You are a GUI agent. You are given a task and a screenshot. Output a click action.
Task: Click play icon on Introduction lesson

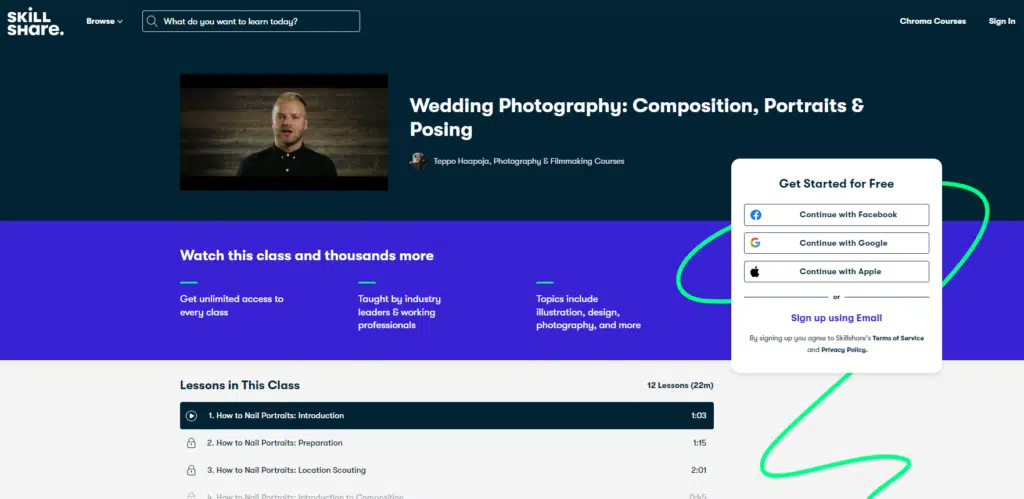(191, 415)
